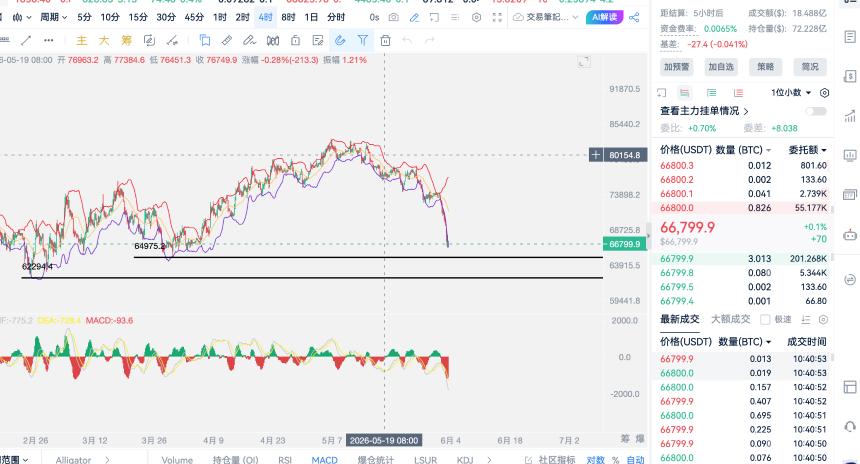Click the pencil drawing icon in top toolbar
The width and height of the screenshot is (860, 464).
point(415,18)
